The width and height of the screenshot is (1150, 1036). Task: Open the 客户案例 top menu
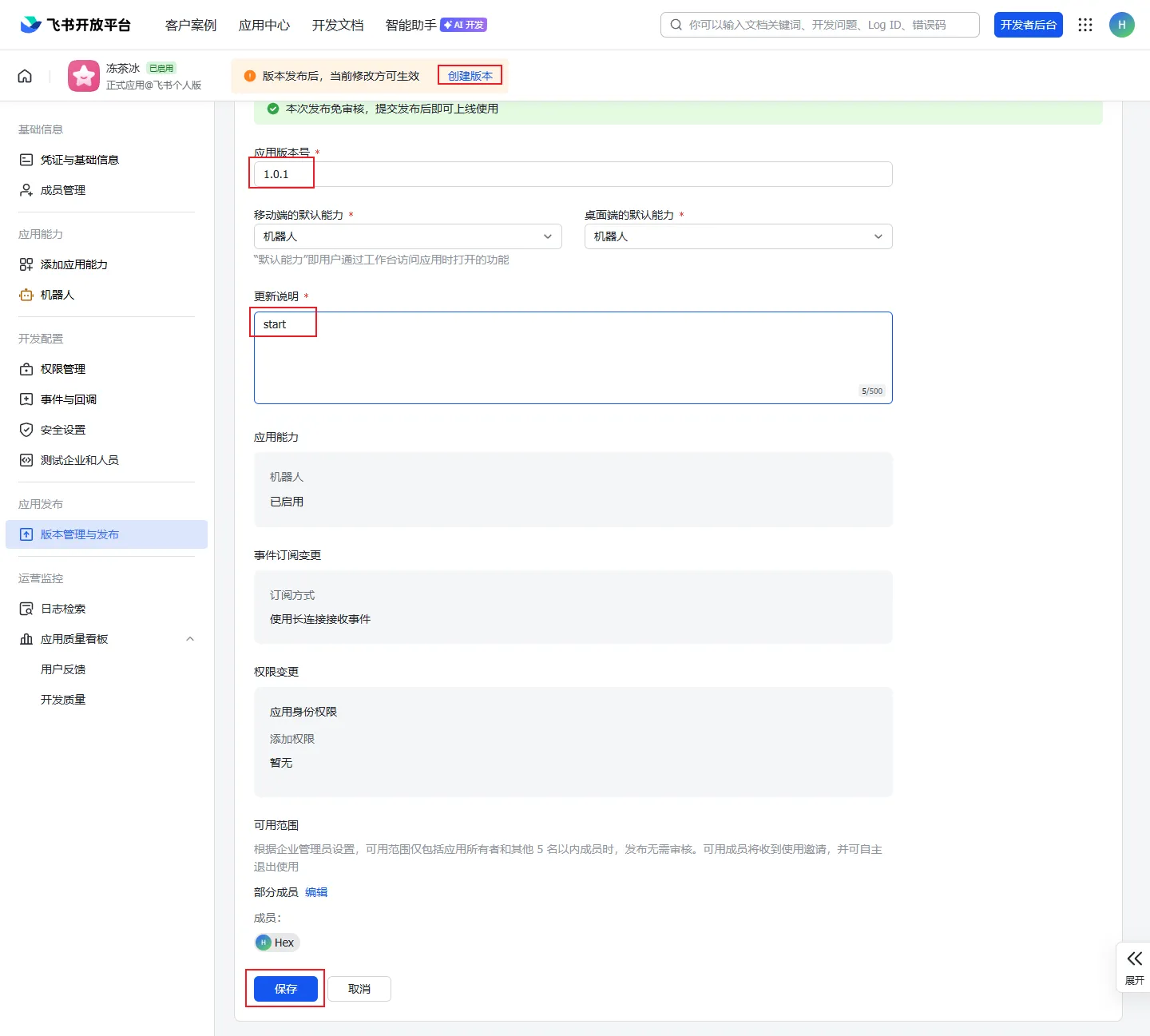191,25
